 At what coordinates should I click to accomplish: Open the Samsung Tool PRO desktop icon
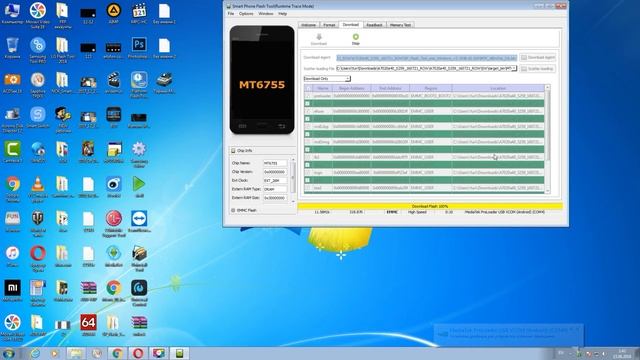click(38, 45)
